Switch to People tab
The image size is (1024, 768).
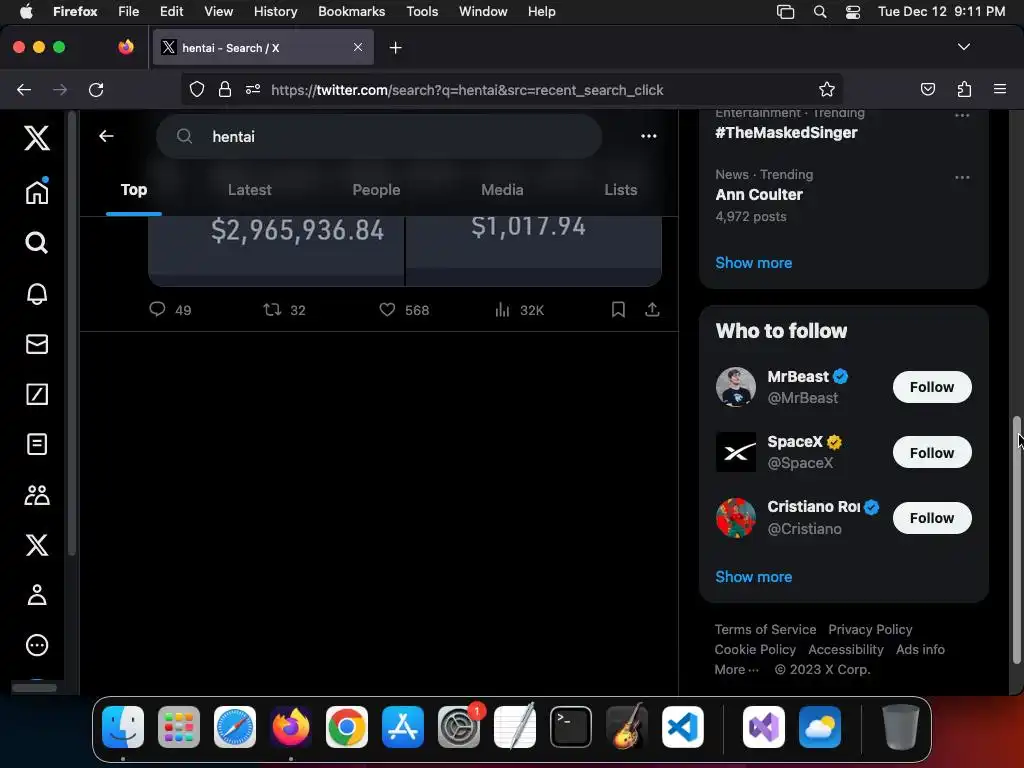(376, 189)
